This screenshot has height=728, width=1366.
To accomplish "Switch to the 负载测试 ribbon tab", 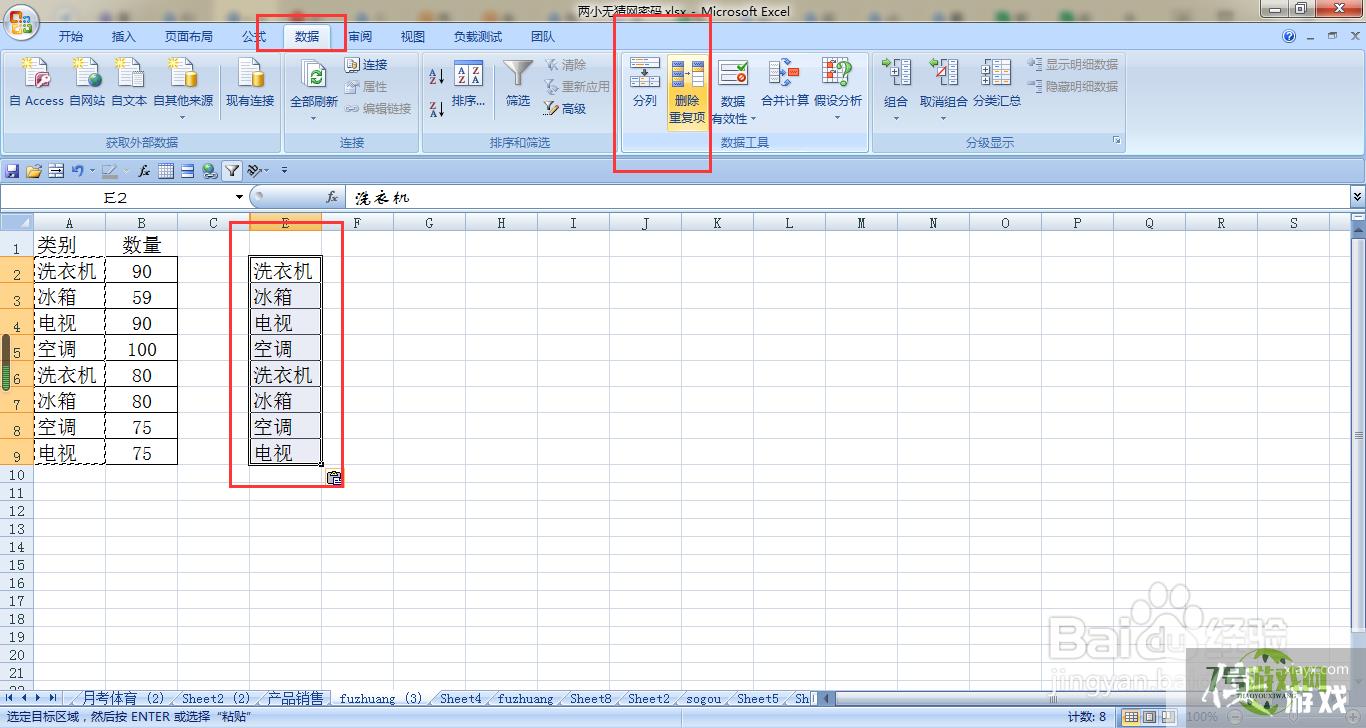I will pos(478,37).
